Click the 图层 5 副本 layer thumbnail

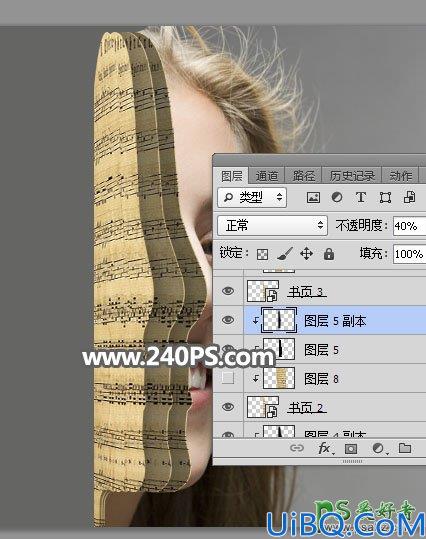[x=279, y=320]
